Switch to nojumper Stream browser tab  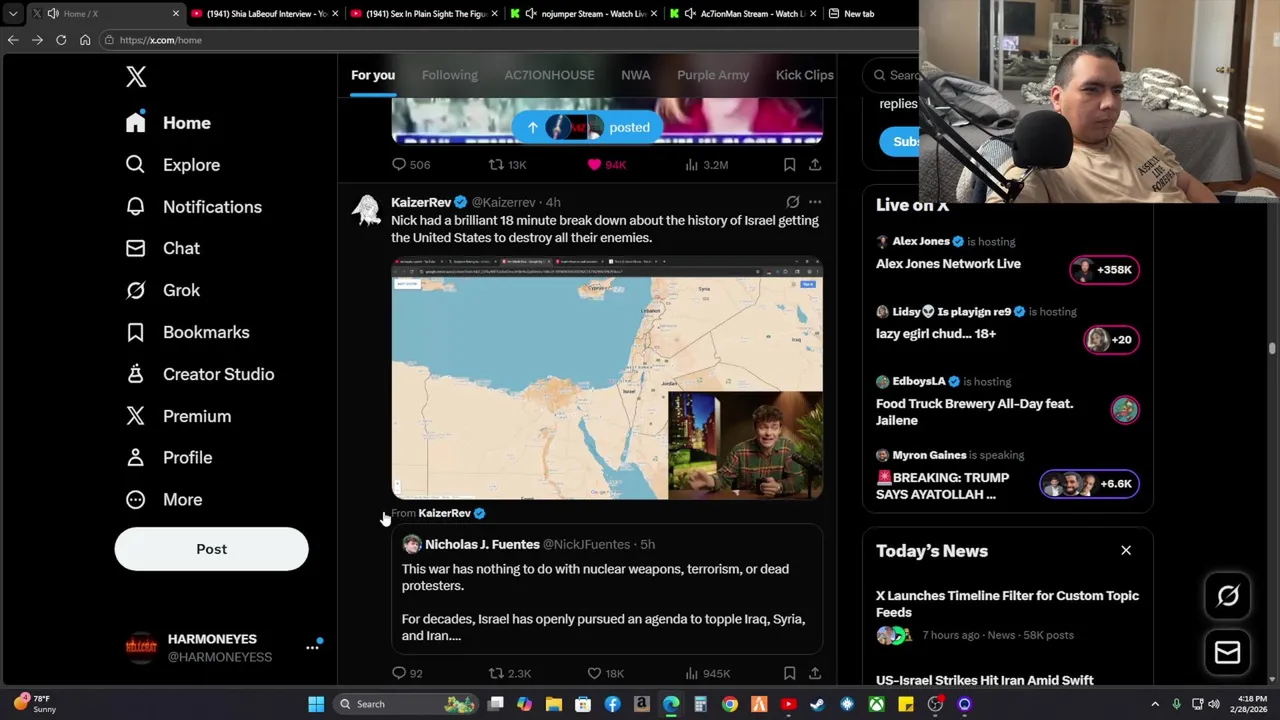pos(583,14)
